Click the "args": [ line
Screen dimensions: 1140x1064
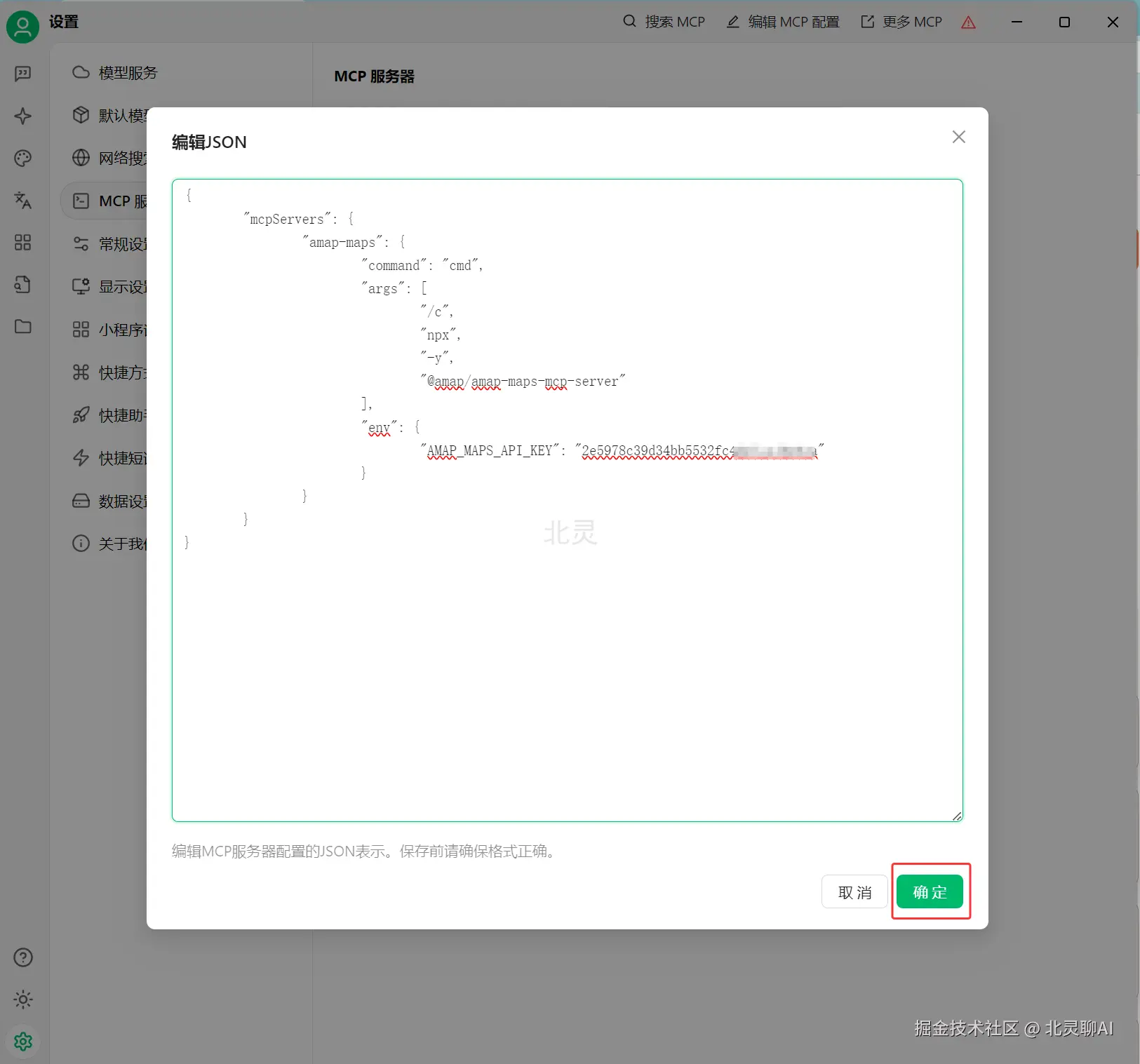click(394, 288)
